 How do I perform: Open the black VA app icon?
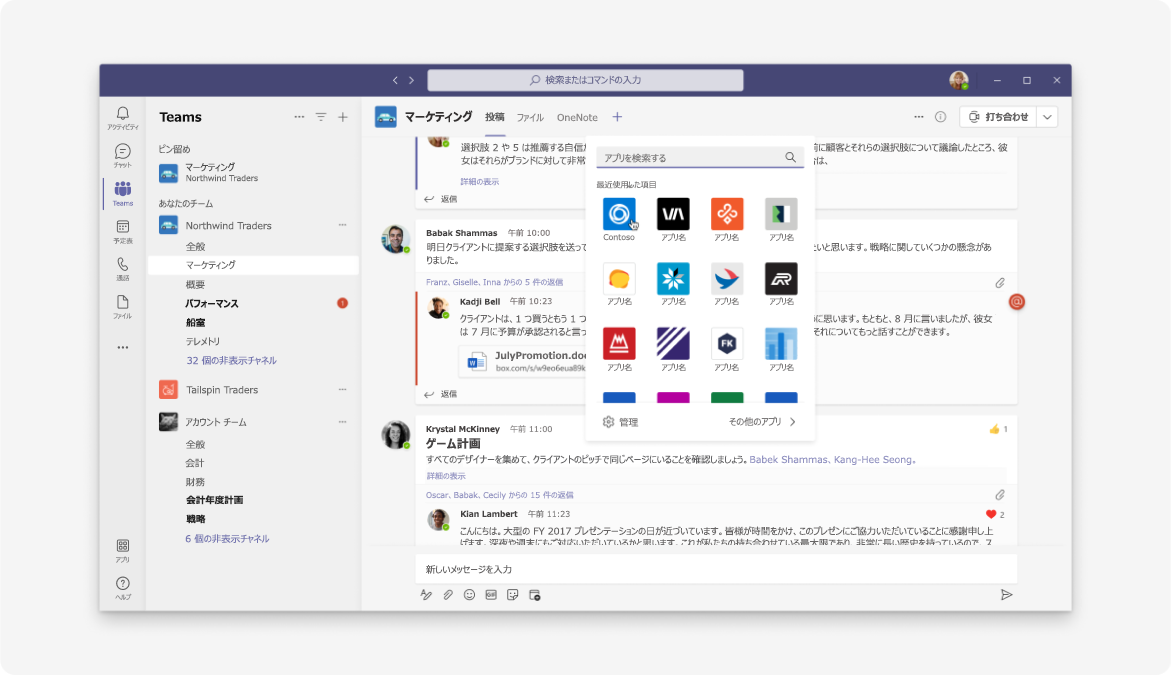pos(673,214)
